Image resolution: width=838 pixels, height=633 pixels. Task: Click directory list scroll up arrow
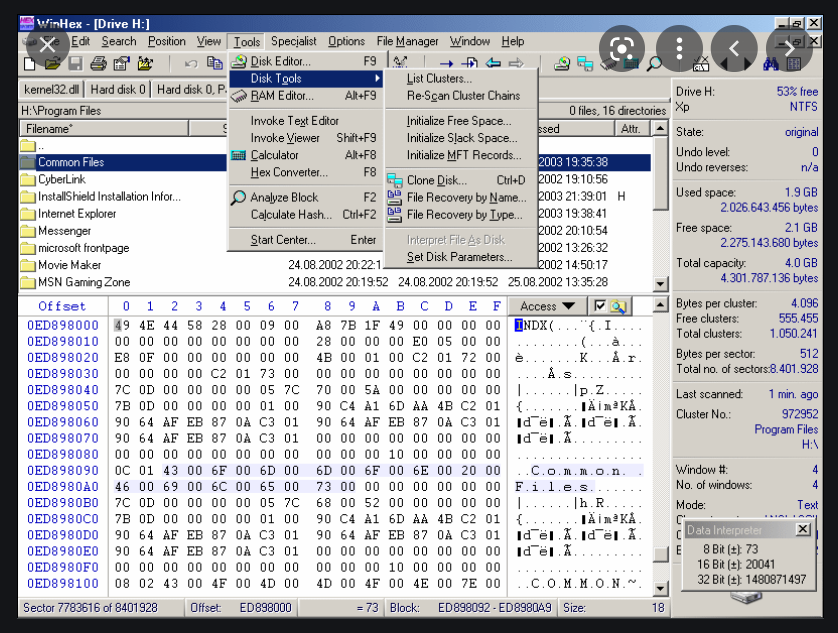click(x=661, y=128)
